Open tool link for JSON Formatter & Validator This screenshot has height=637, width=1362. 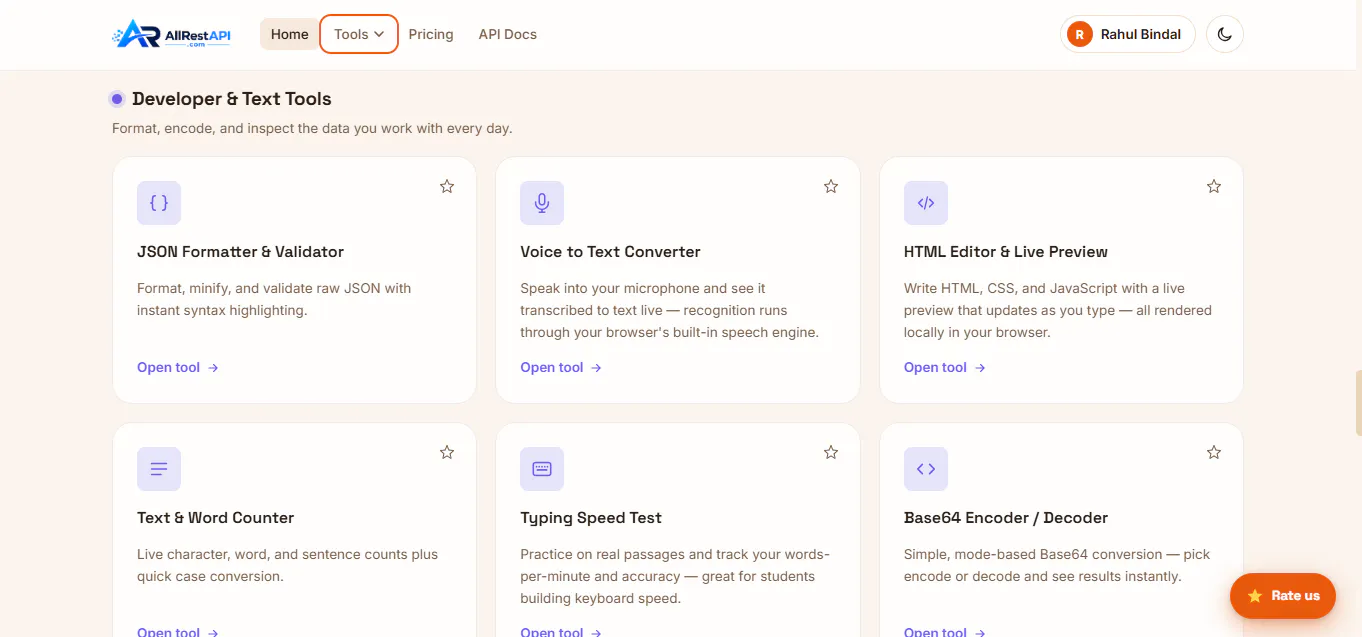point(178,367)
